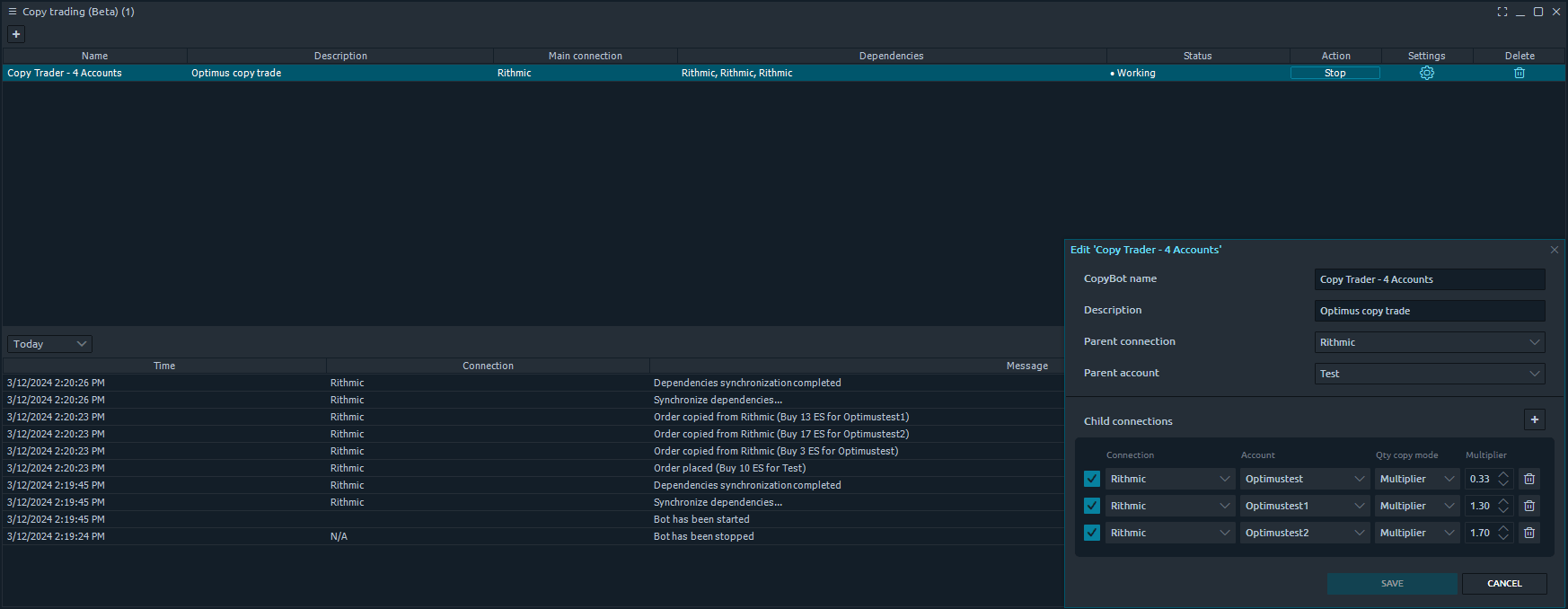This screenshot has width=1568, height=609.
Task: Open Parent account Test dropdown
Action: coord(1430,374)
